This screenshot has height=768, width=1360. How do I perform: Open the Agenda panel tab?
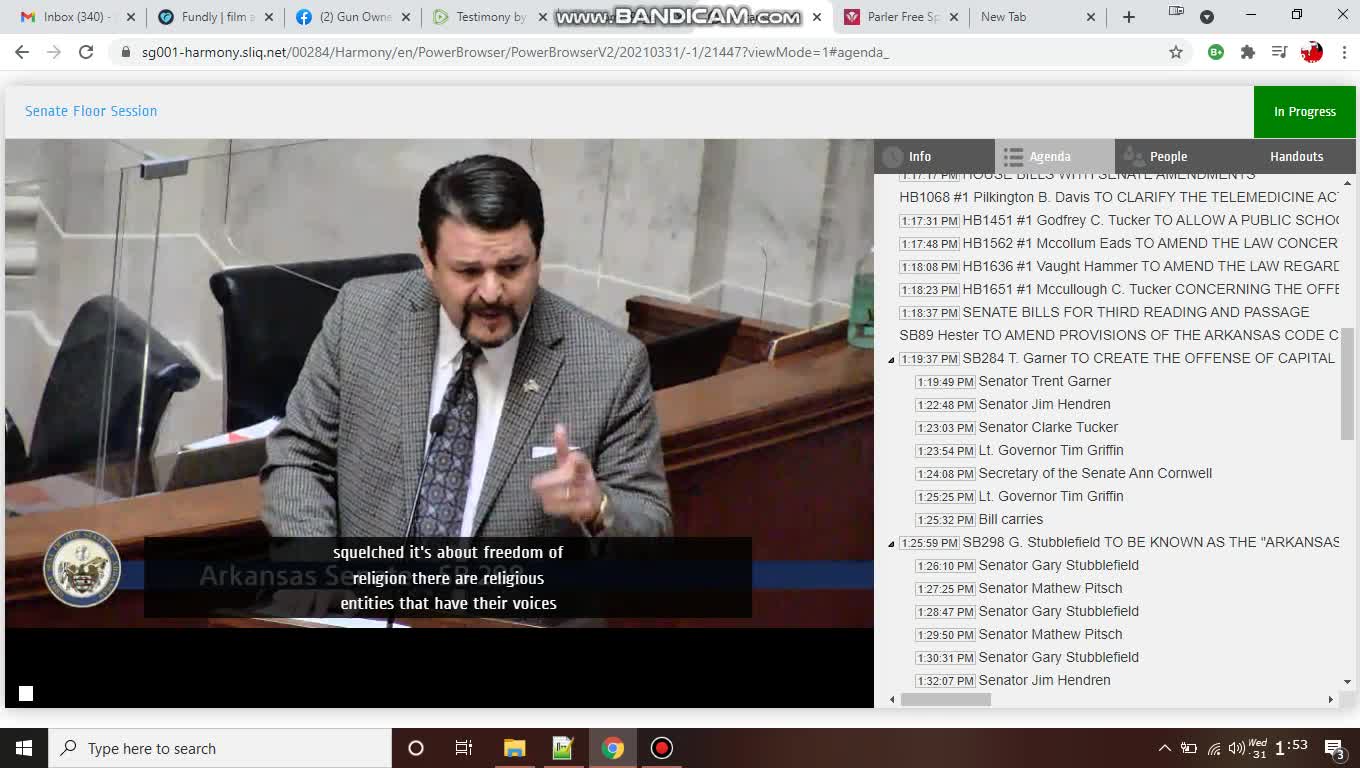(x=1054, y=156)
